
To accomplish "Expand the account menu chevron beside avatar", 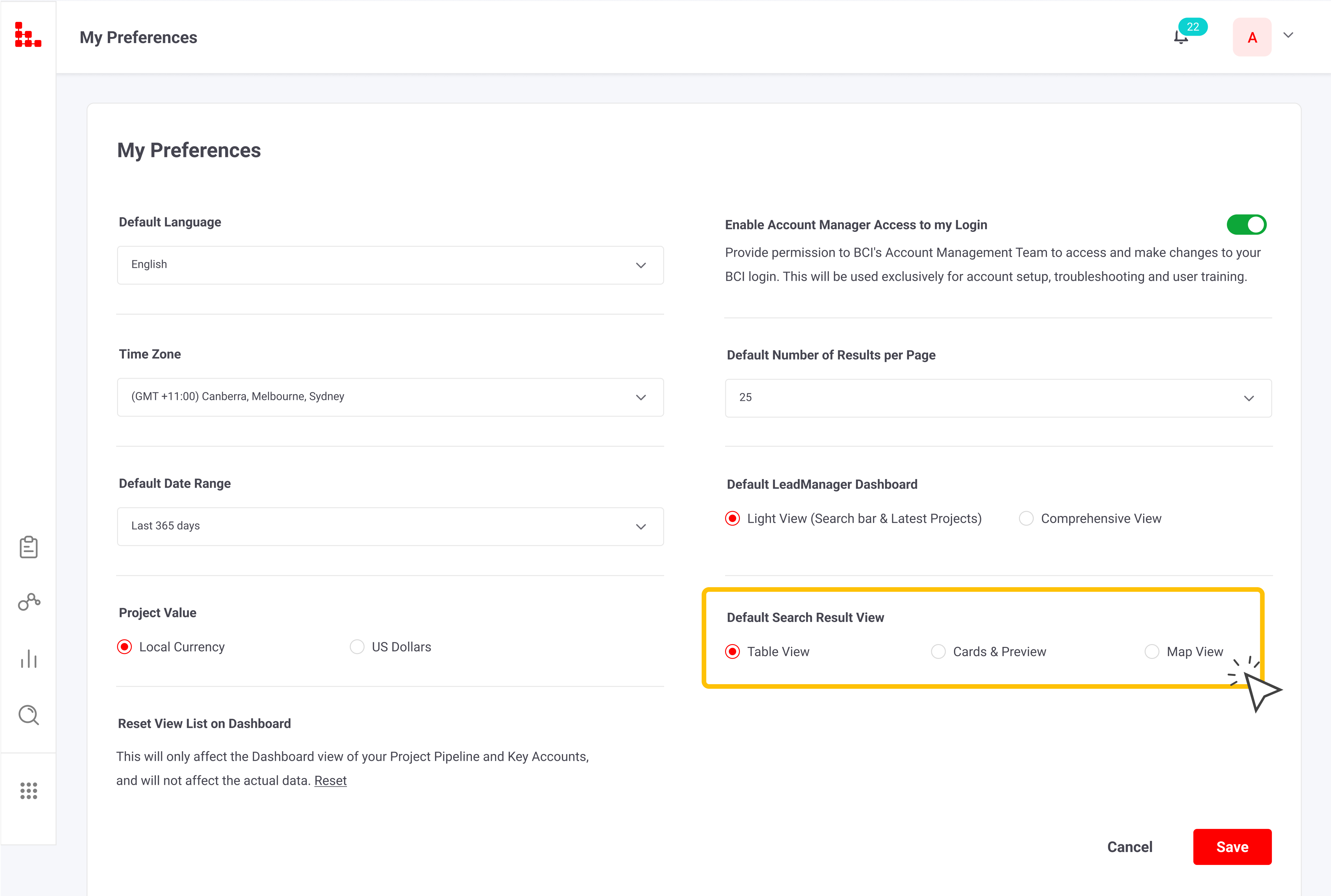I will [x=1288, y=35].
